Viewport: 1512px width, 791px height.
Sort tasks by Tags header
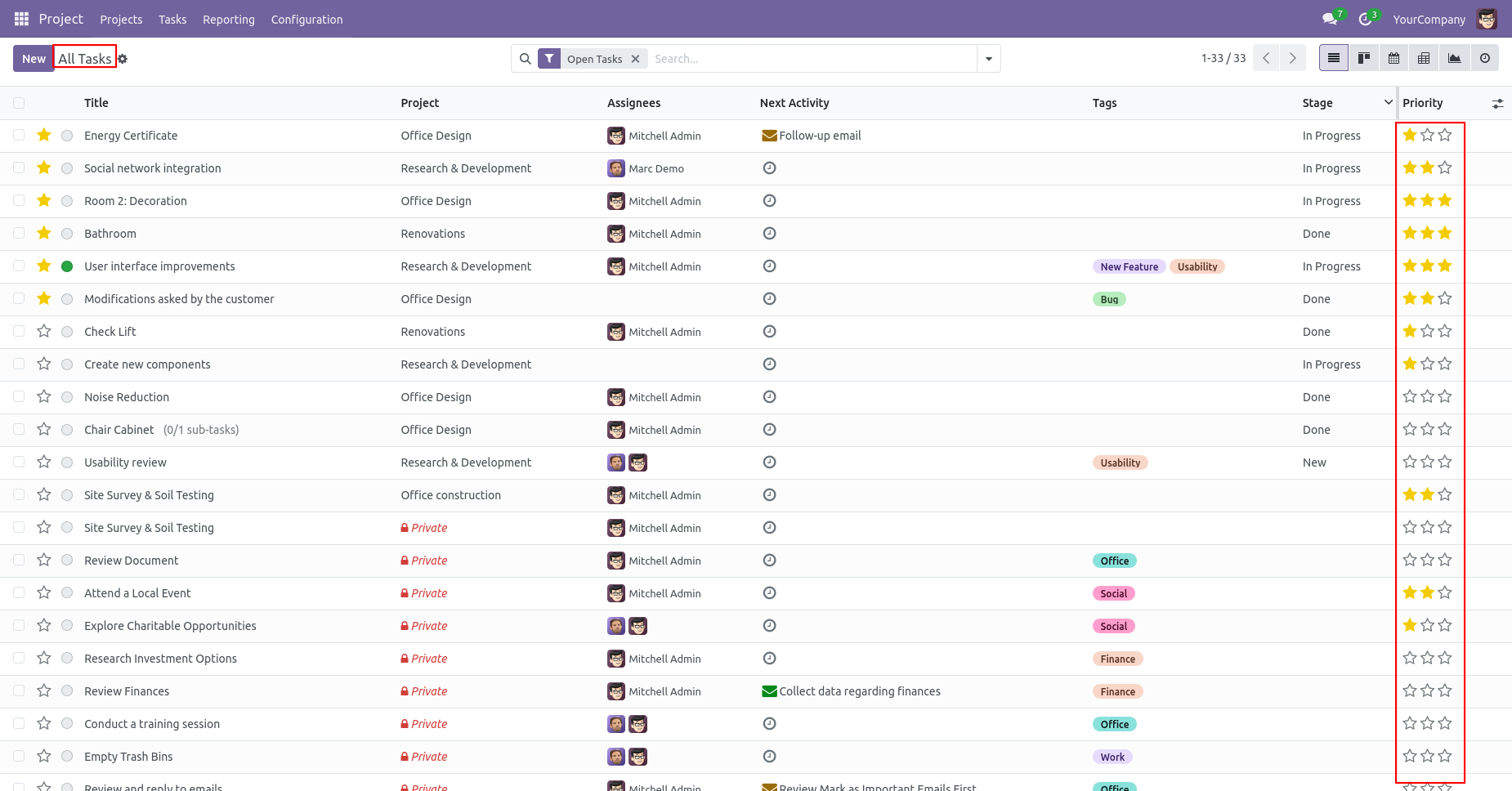coord(1105,103)
